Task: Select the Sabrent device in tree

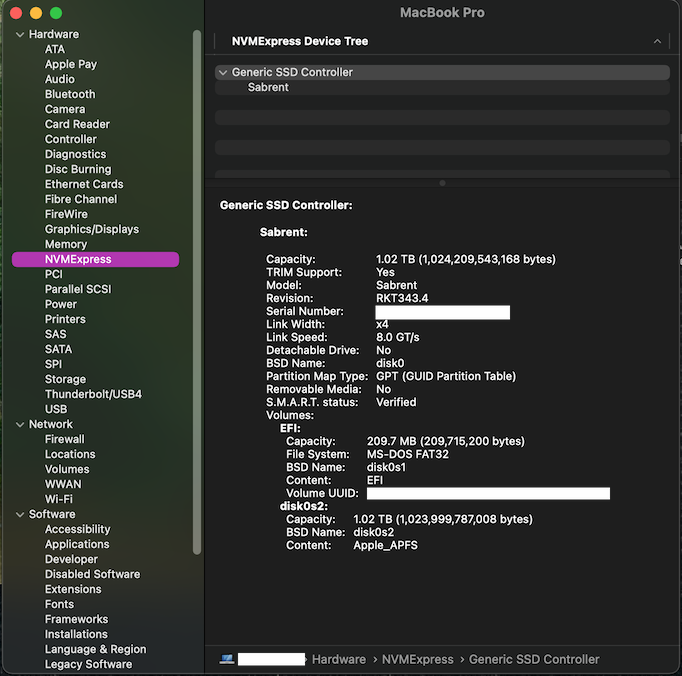Action: click(268, 88)
